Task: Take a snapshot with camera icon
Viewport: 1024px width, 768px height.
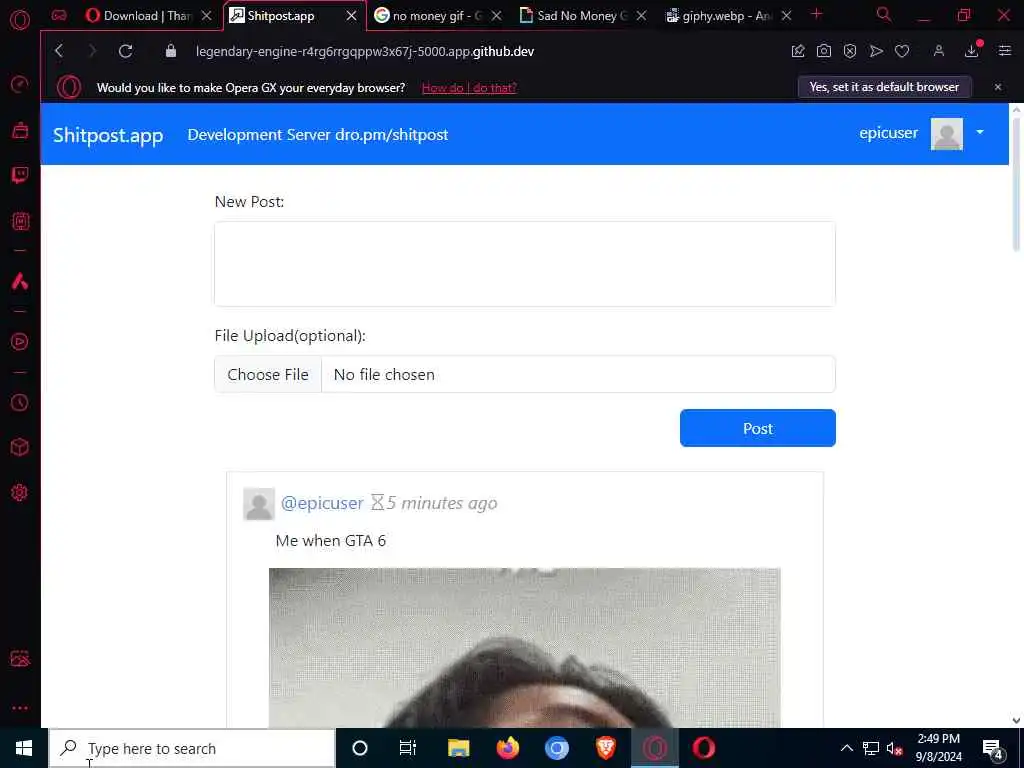Action: click(824, 51)
